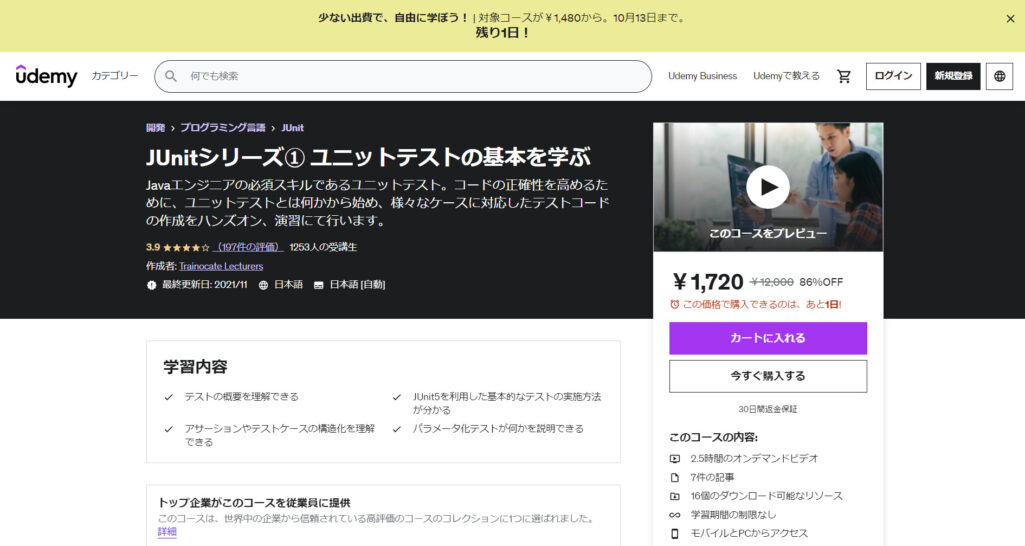The width and height of the screenshot is (1025, 546).
Task: Click パラメータ化テストが何かを説明できる item
Action: coord(498,429)
